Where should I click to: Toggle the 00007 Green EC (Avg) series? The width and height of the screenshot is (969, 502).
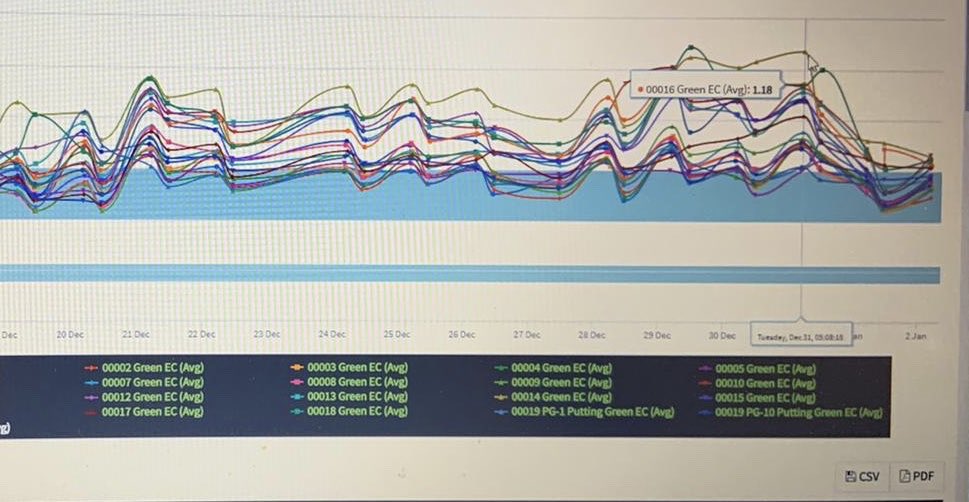144,383
